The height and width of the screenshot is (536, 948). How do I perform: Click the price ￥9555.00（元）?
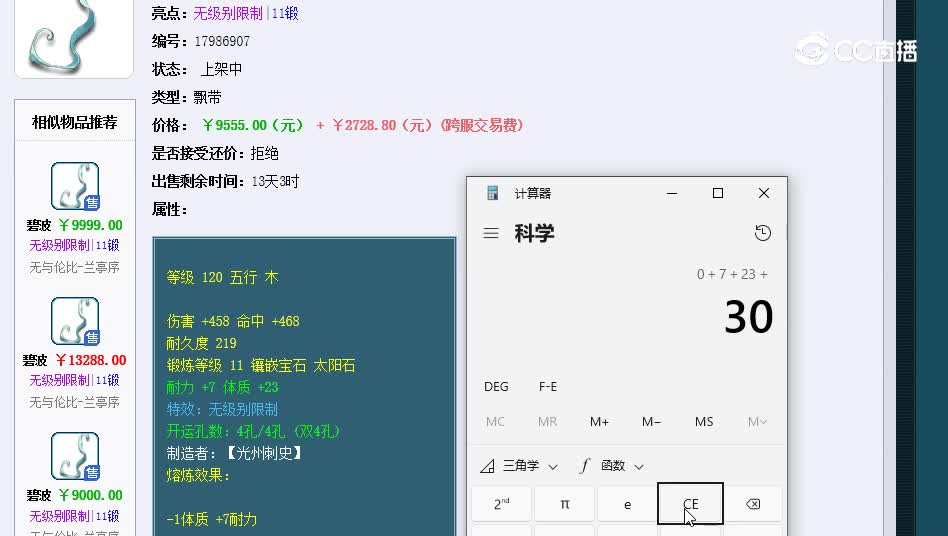click(x=253, y=126)
